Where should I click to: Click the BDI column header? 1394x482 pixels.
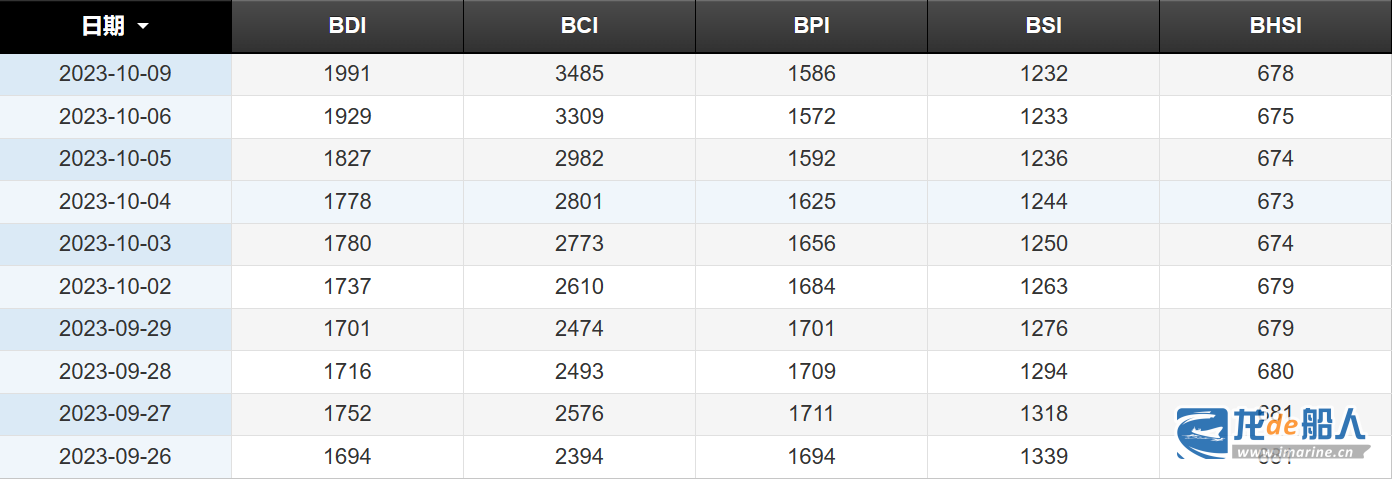coord(347,27)
